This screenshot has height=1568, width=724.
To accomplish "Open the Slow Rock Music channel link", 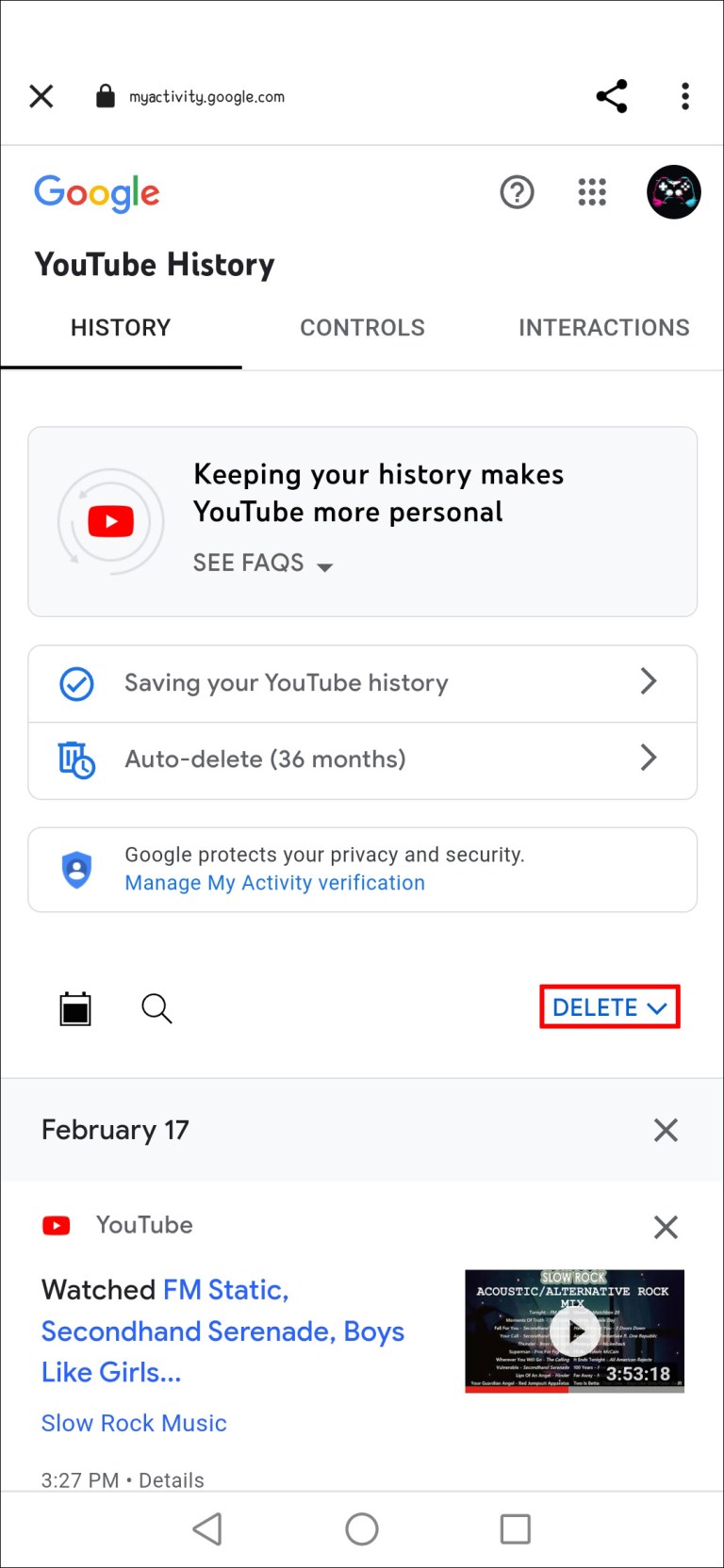I will click(x=134, y=1423).
